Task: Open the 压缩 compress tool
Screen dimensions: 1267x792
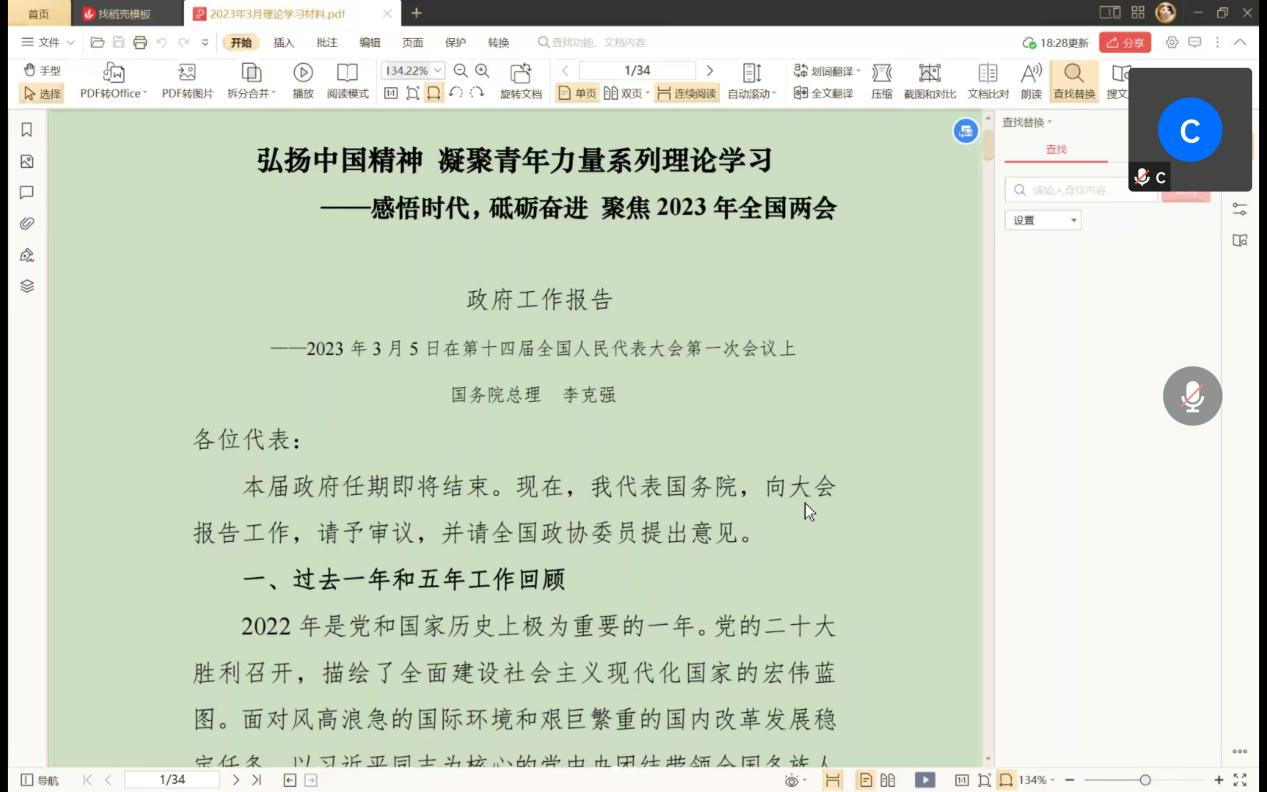Action: (881, 73)
